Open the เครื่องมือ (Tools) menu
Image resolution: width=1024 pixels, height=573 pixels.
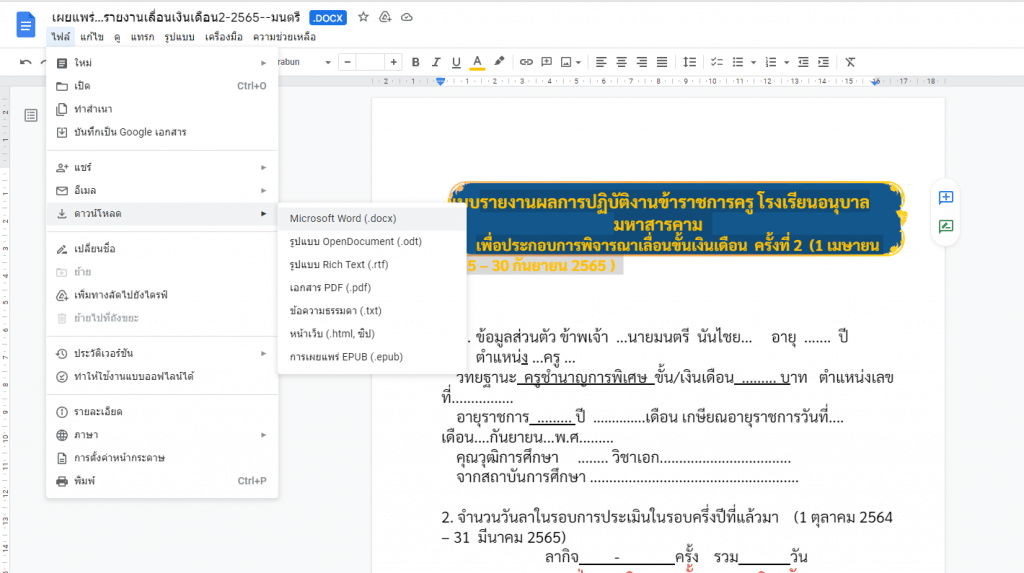pyautogui.click(x=223, y=37)
